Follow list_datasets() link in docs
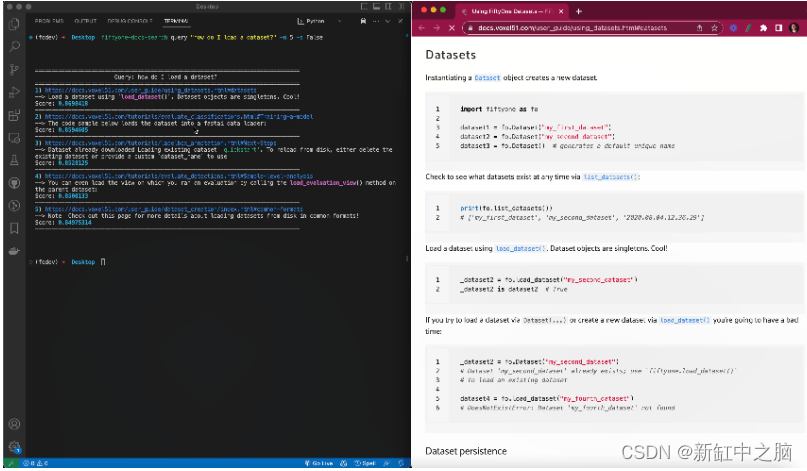The height and width of the screenshot is (471, 807). click(x=611, y=177)
